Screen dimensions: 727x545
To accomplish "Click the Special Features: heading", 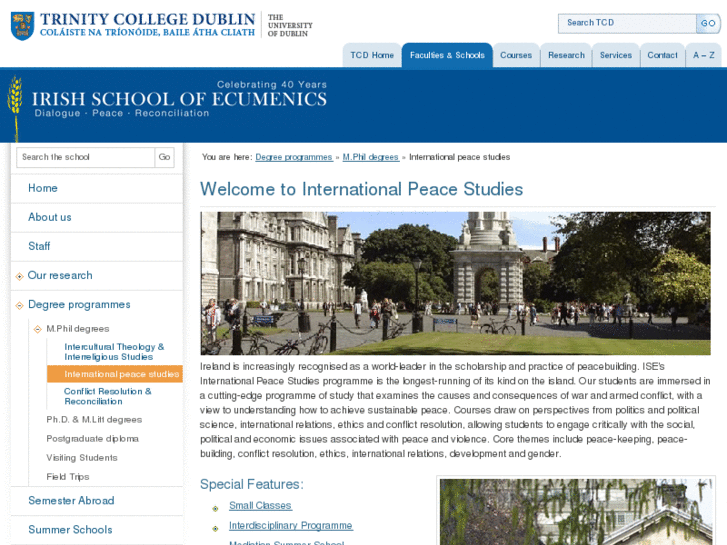I will 252,484.
